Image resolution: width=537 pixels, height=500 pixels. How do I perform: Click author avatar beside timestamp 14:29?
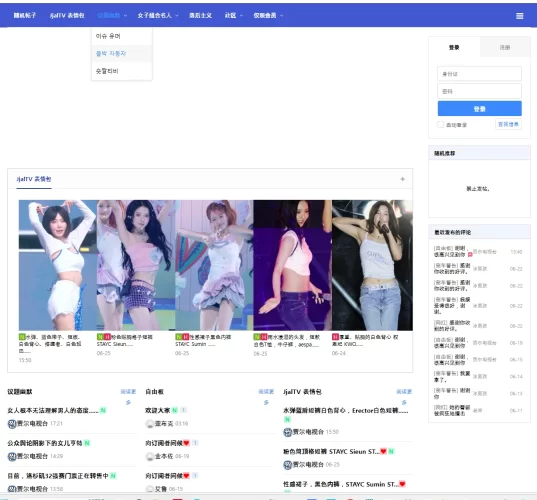point(12,457)
